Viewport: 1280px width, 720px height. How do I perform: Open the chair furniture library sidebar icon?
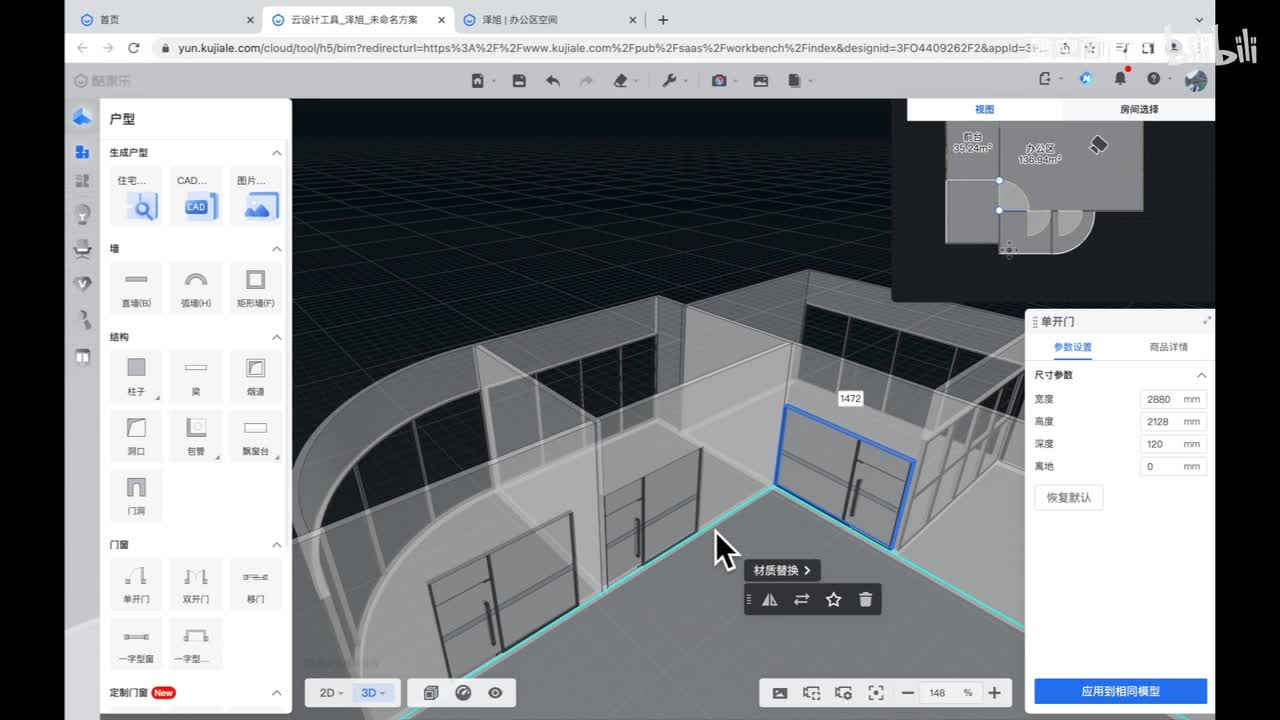click(x=82, y=250)
